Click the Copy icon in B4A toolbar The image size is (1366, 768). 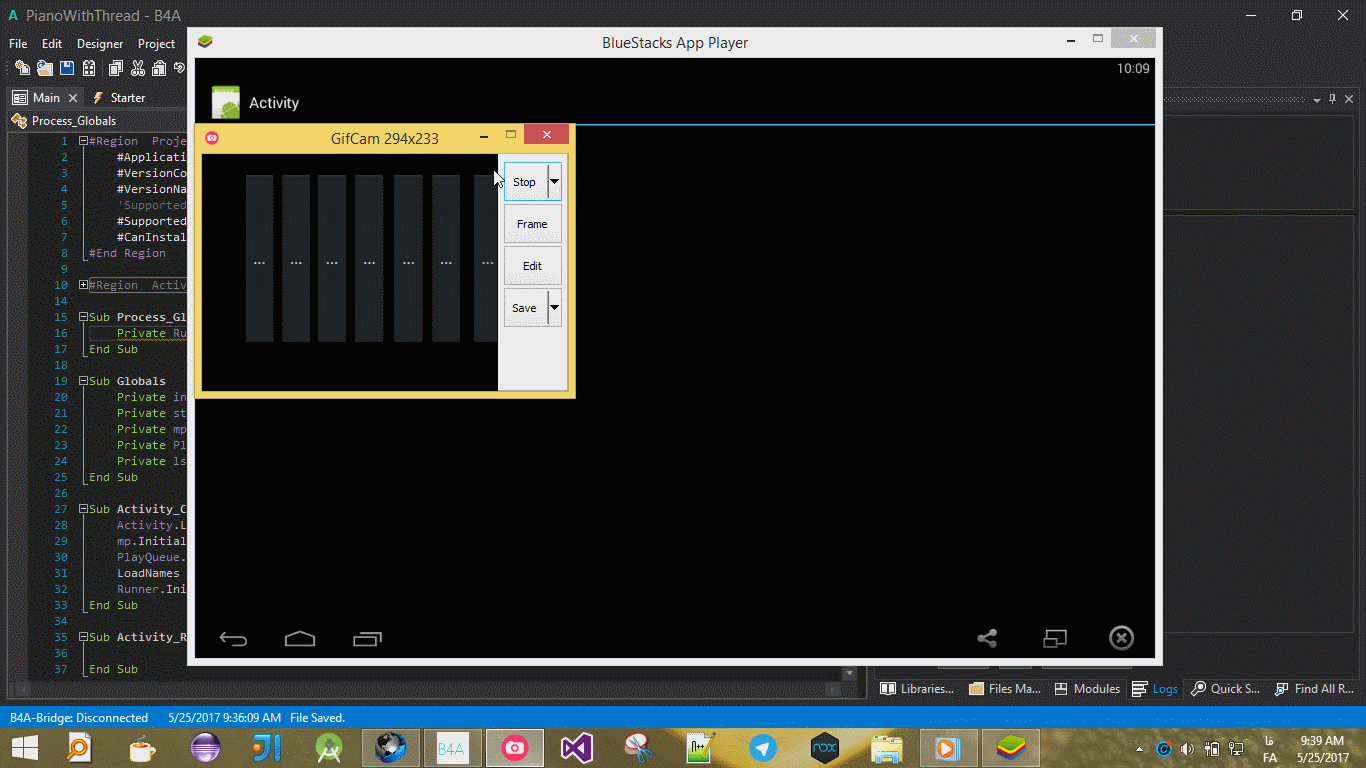(x=115, y=68)
